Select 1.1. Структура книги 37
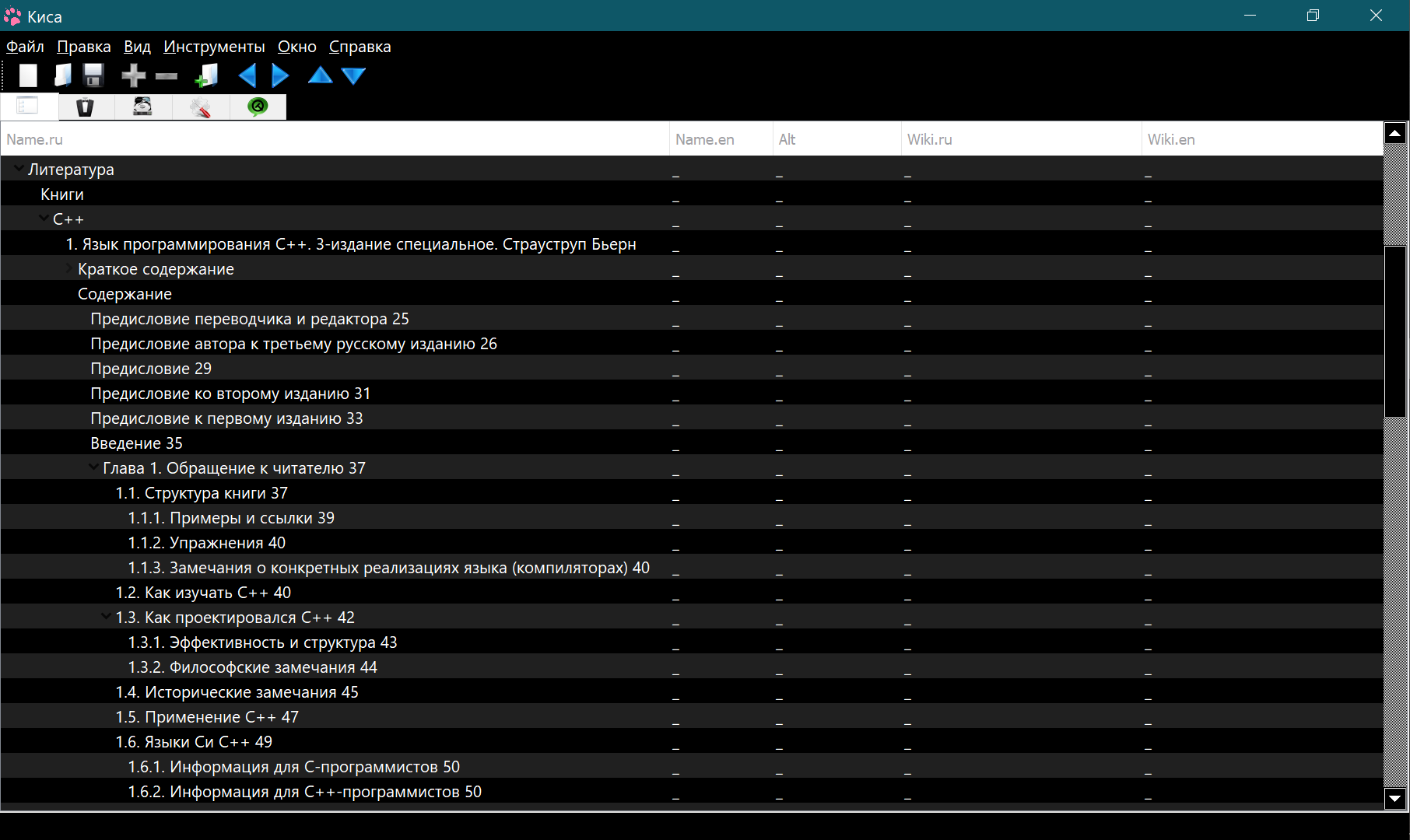 (x=692, y=492)
